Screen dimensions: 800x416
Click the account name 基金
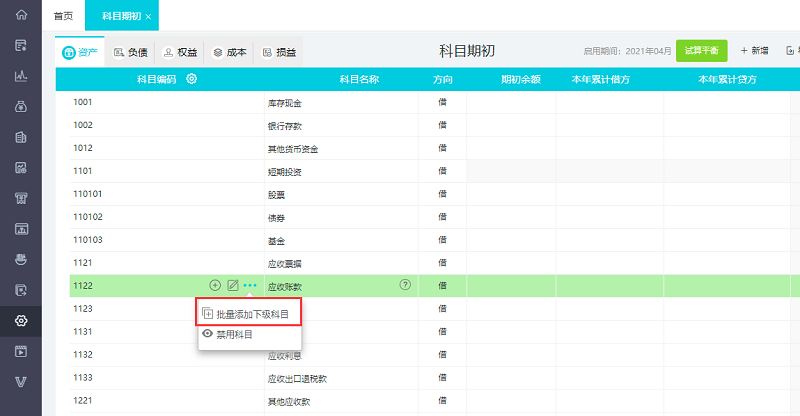click(277, 241)
